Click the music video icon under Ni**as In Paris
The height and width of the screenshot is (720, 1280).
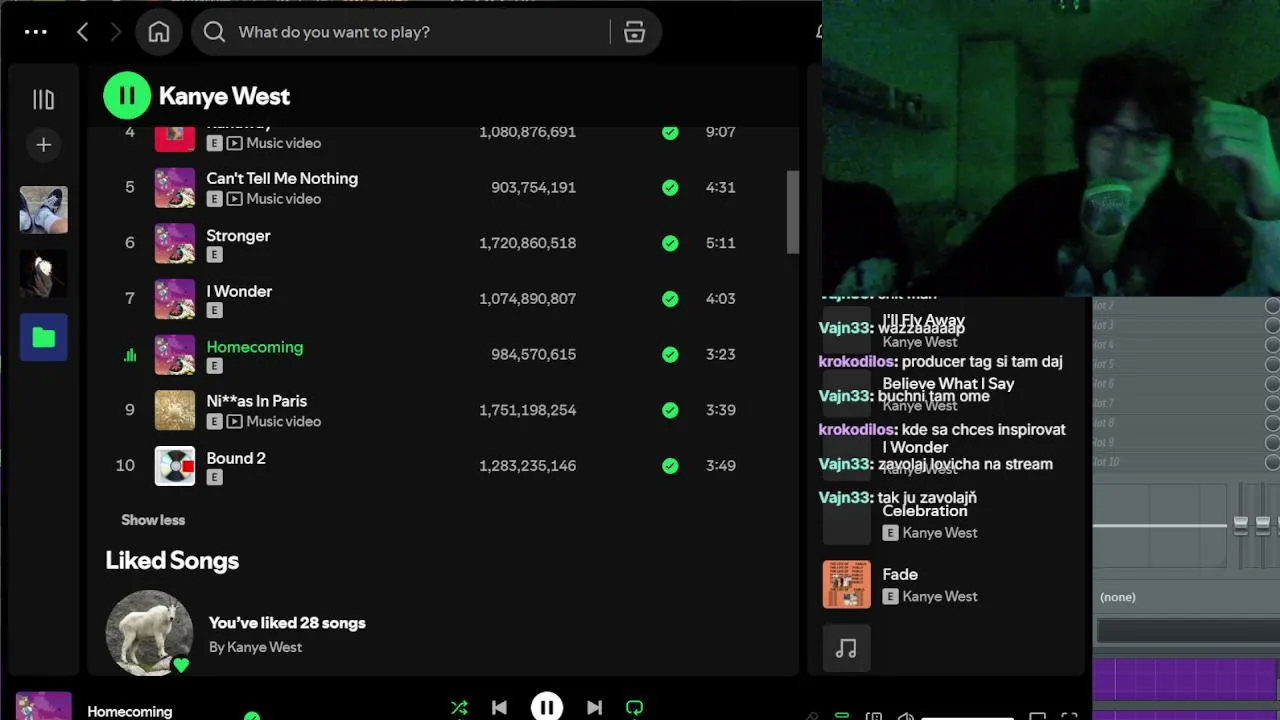pos(234,422)
